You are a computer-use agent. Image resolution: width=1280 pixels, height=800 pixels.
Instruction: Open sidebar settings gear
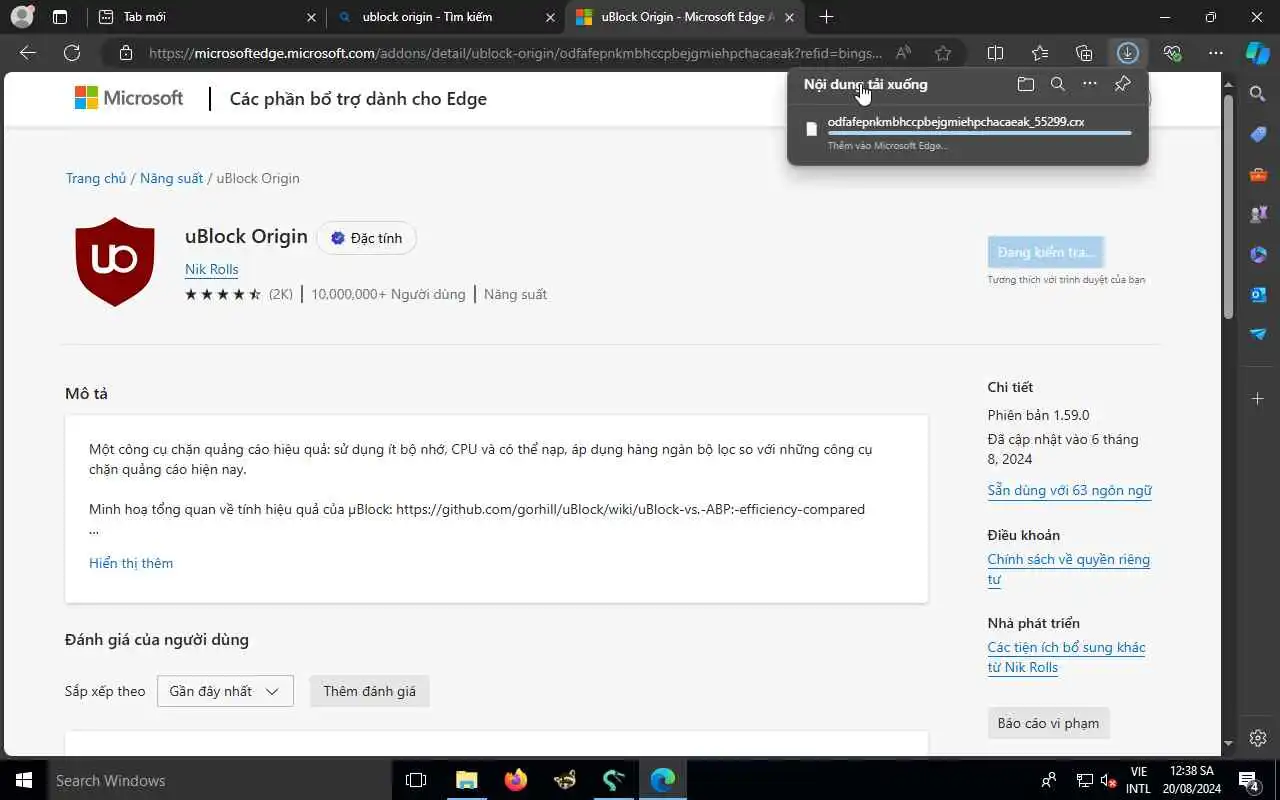[1258, 738]
